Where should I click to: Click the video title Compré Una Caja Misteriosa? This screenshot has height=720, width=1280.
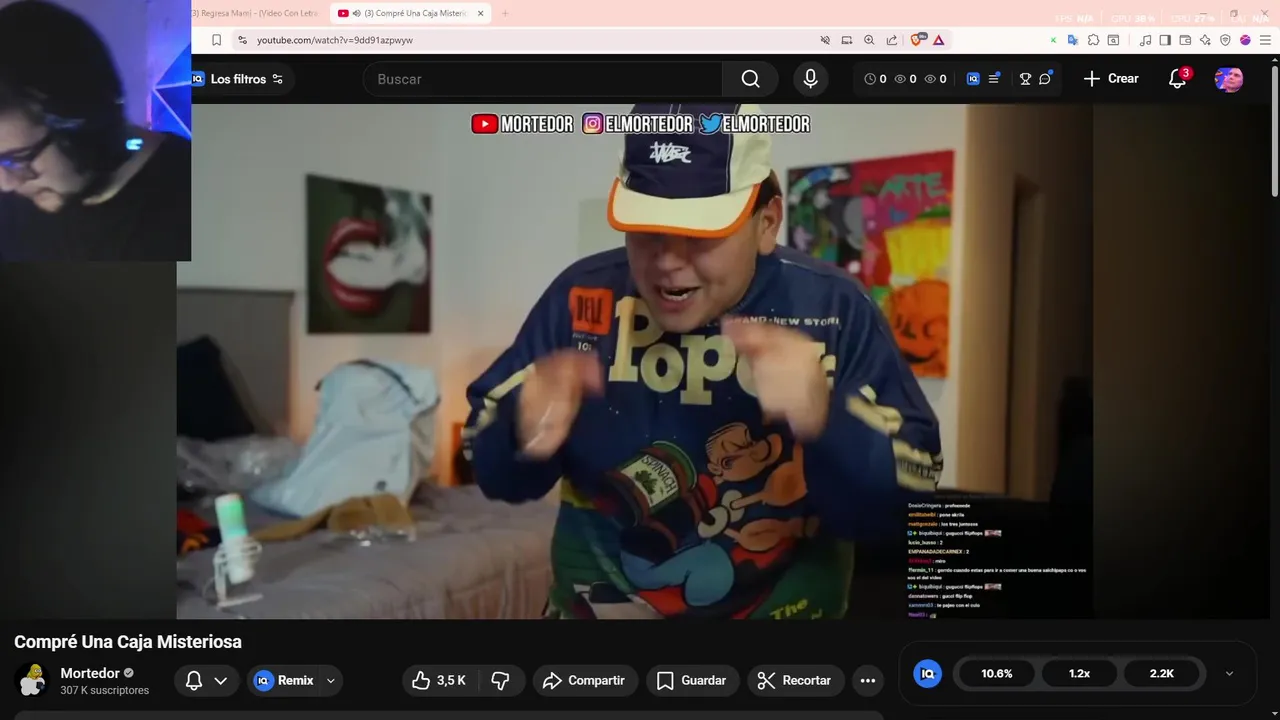tap(128, 642)
